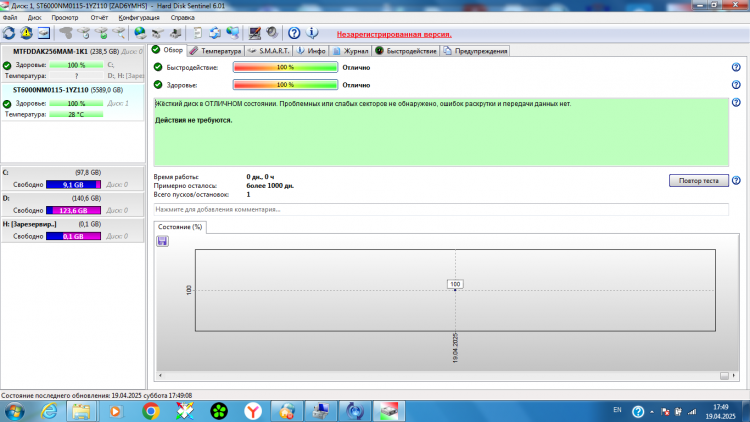750x422 pixels.
Task: Open Yandex Browser from taskbar
Action: [253, 411]
